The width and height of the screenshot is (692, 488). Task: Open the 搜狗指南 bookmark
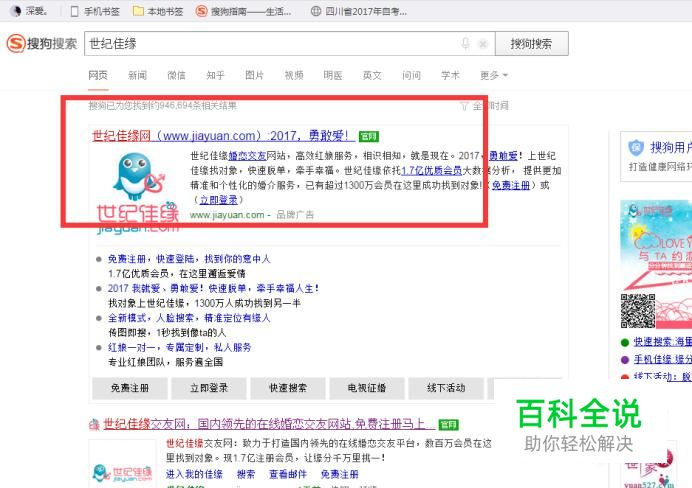(244, 11)
